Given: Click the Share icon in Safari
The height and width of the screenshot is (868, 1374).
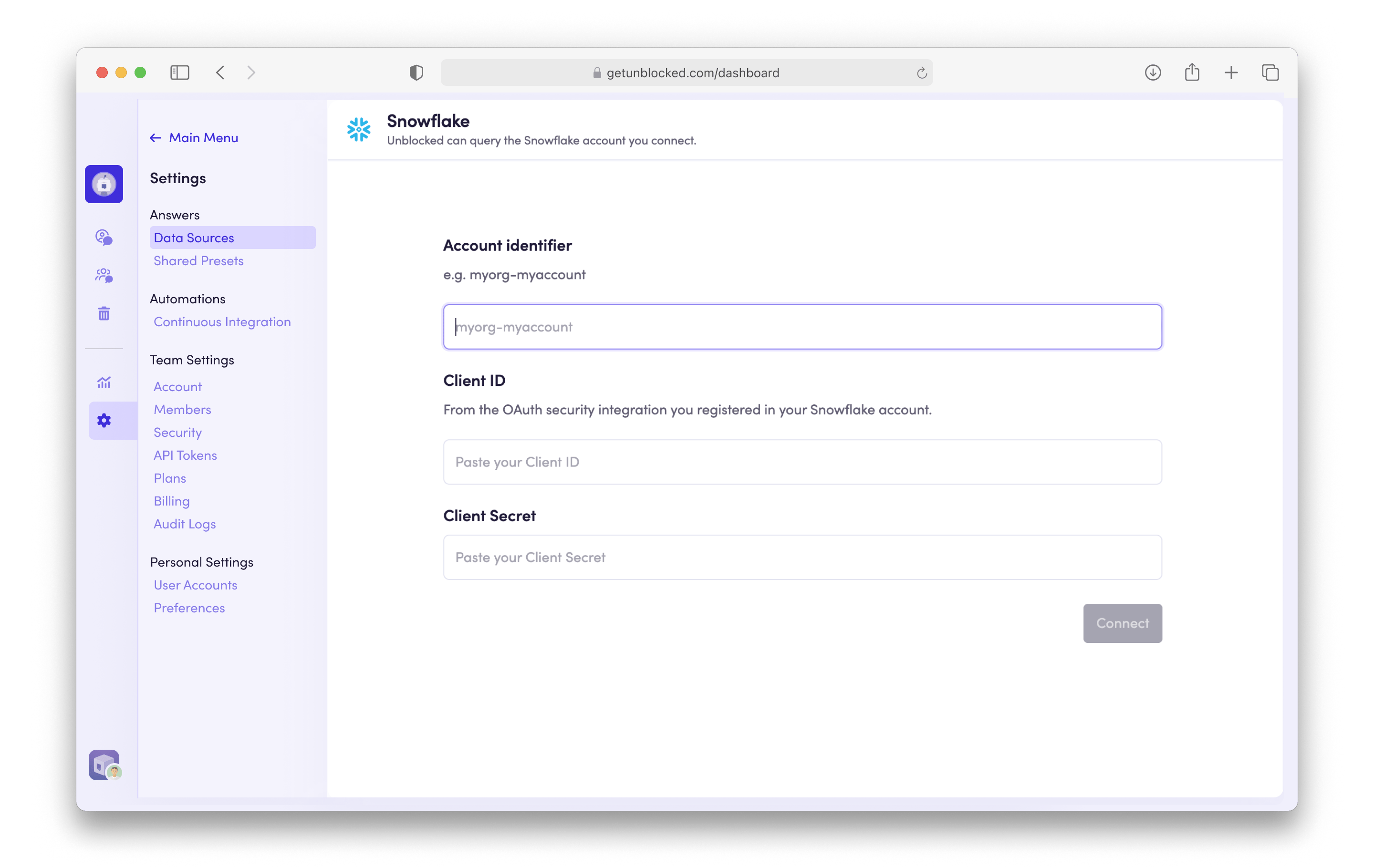Looking at the screenshot, I should [x=1192, y=72].
